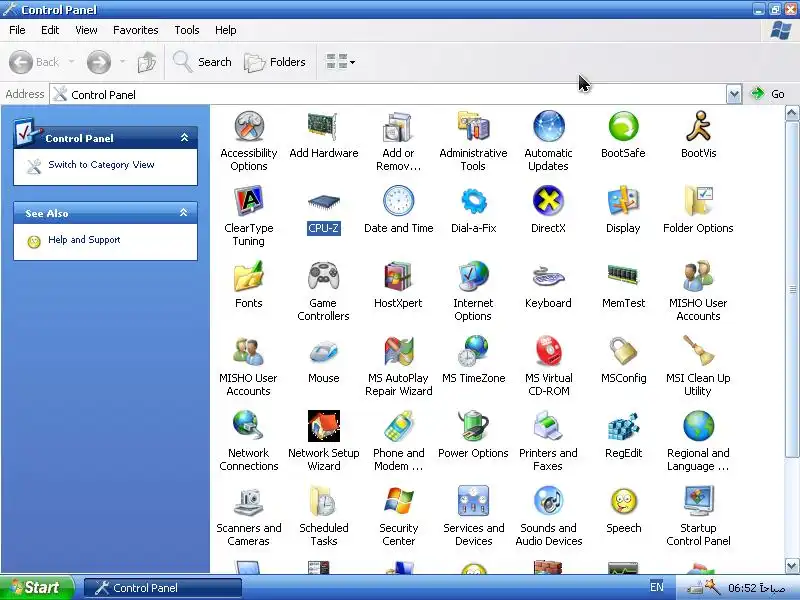Open the MSConfig padlock icon
The width and height of the screenshot is (800, 600).
(x=623, y=351)
